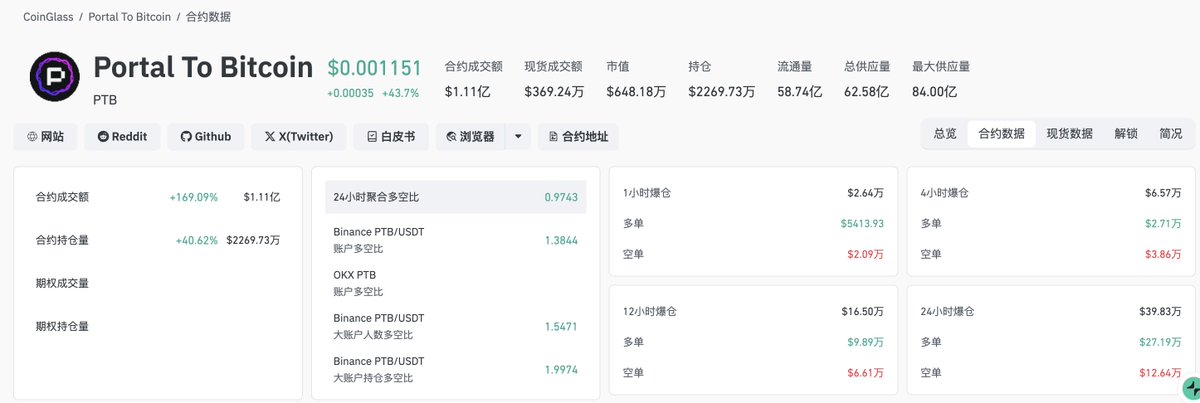This screenshot has height=403, width=1200.
Task: Click the Binance PTB/USDT 大账户持仓多空比 row
Action: point(456,369)
